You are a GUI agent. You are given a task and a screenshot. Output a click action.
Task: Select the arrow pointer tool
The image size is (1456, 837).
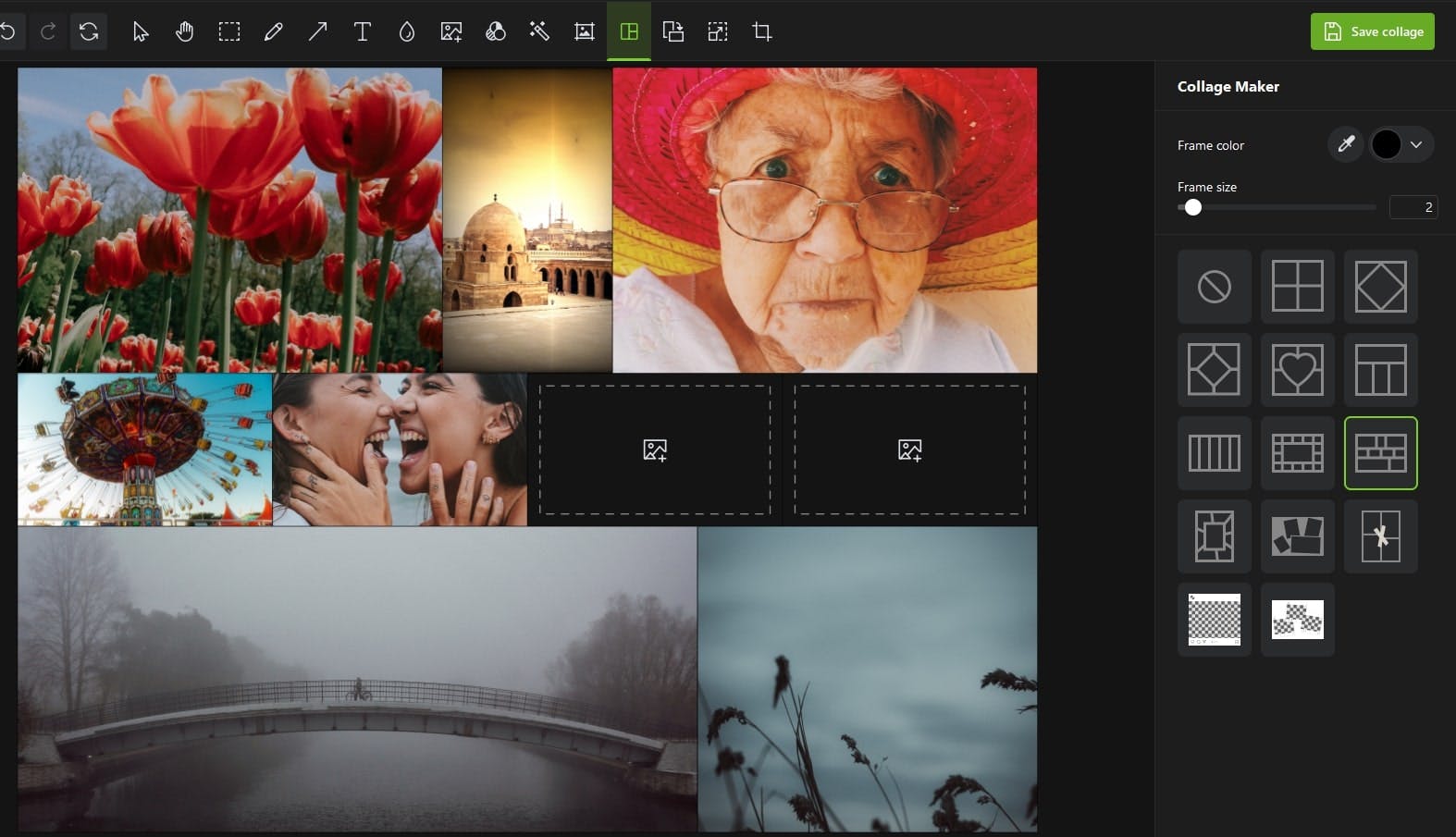140,32
